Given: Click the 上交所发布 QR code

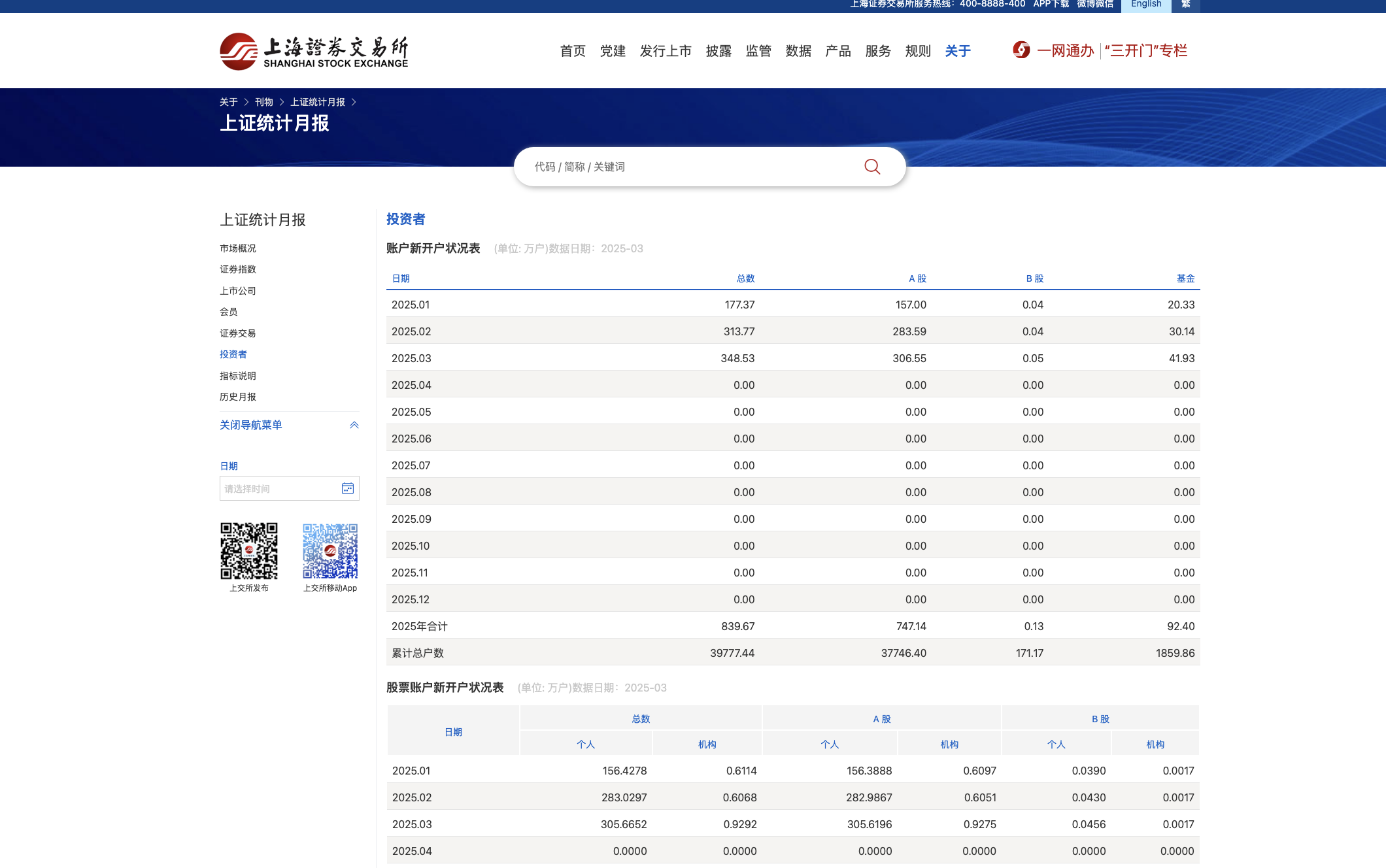Looking at the screenshot, I should click(x=249, y=551).
